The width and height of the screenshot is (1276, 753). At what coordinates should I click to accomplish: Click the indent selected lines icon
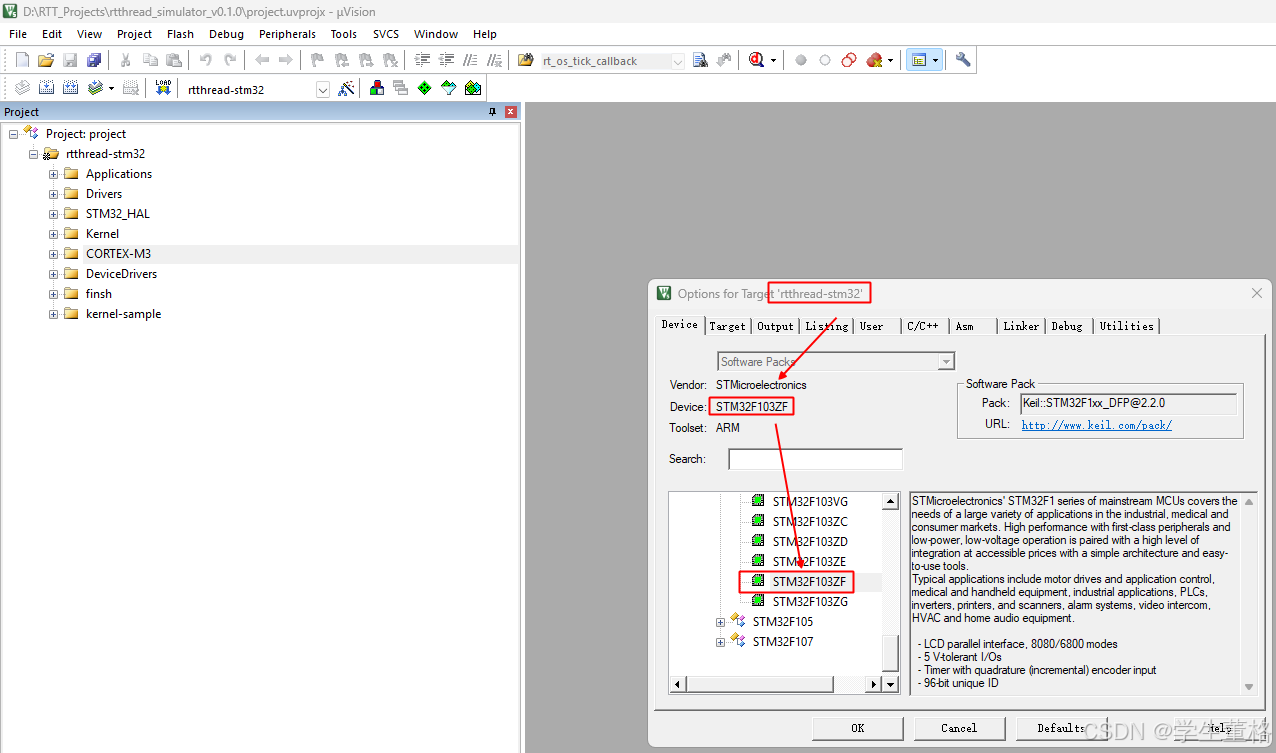tap(422, 60)
